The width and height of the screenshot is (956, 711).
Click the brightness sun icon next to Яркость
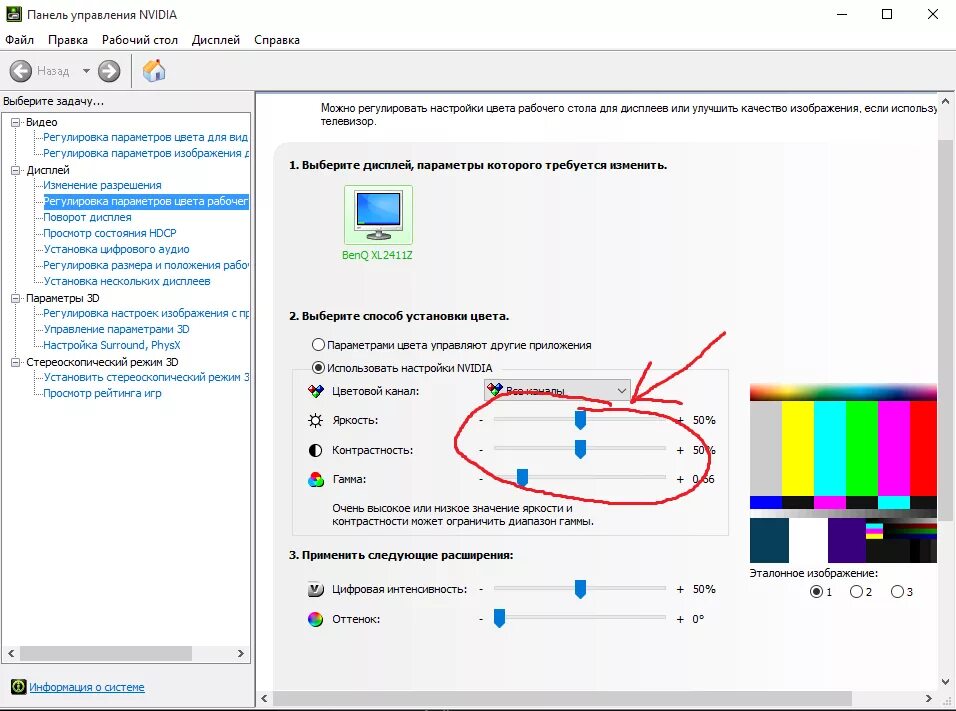pyautogui.click(x=315, y=420)
